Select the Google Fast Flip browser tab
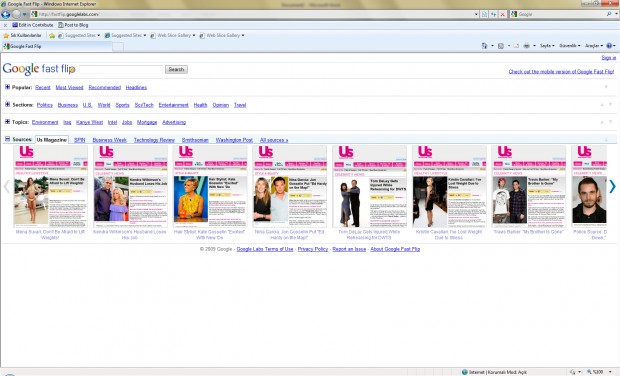This screenshot has width=620, height=376. click(57, 47)
